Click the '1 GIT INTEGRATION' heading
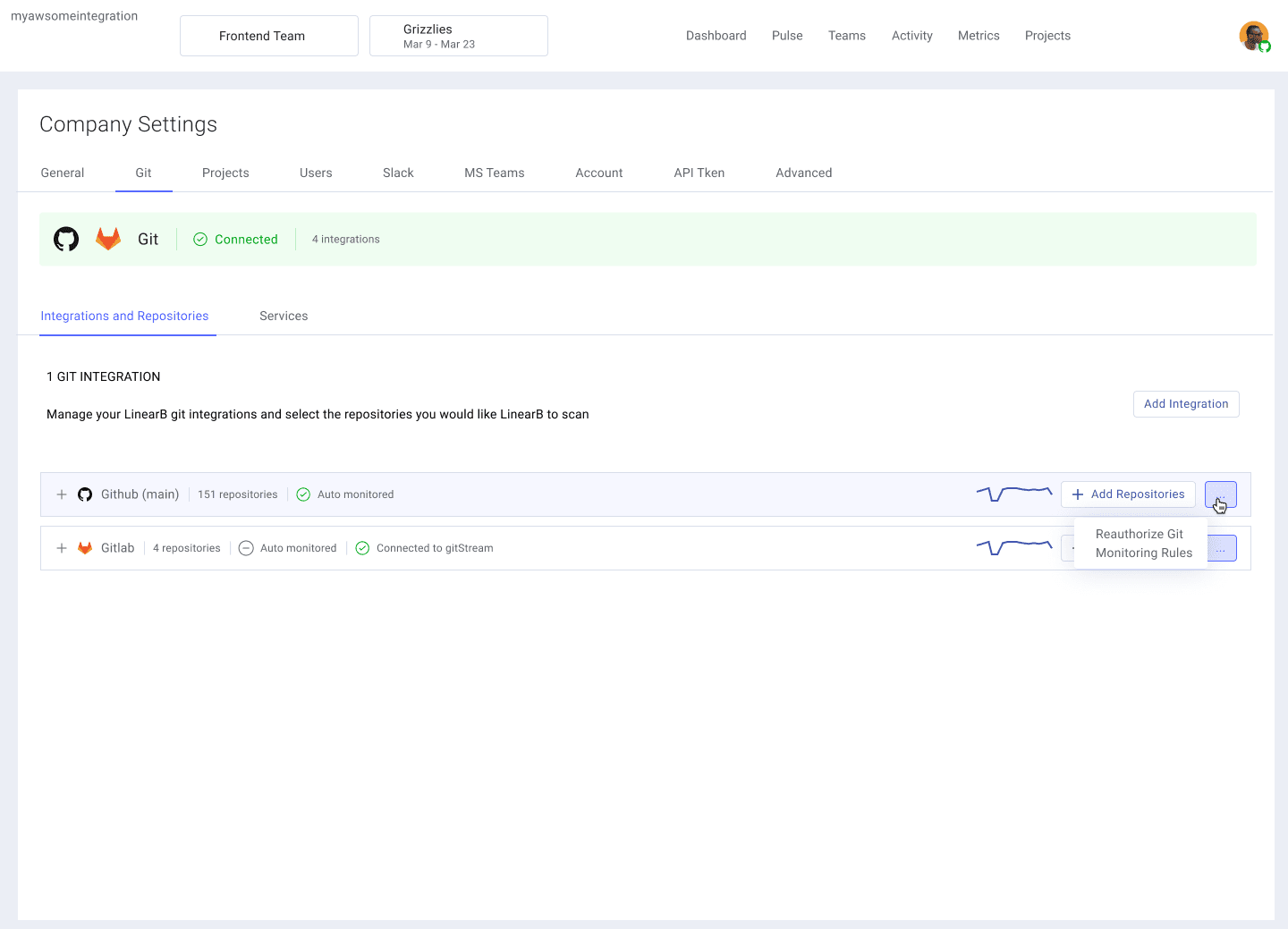Image resolution: width=1288 pixels, height=929 pixels. tap(104, 376)
